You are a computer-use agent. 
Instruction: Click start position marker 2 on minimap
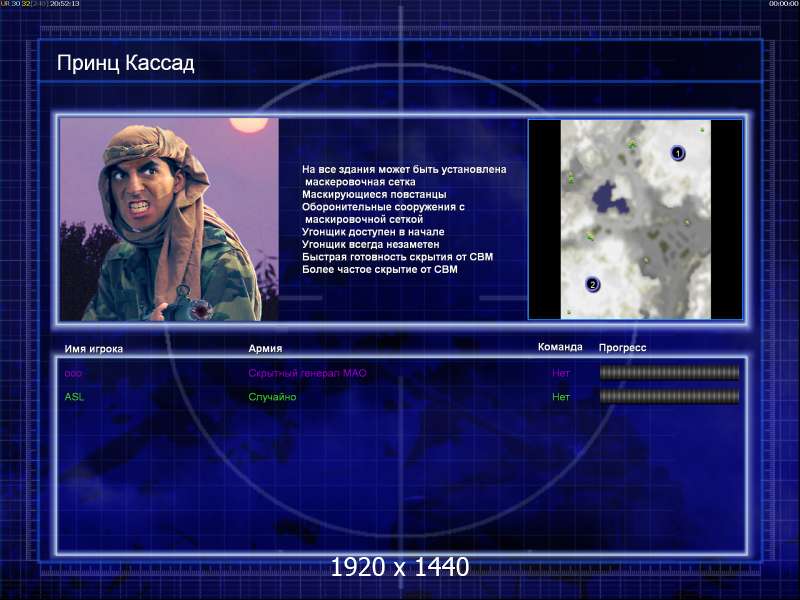coord(592,284)
